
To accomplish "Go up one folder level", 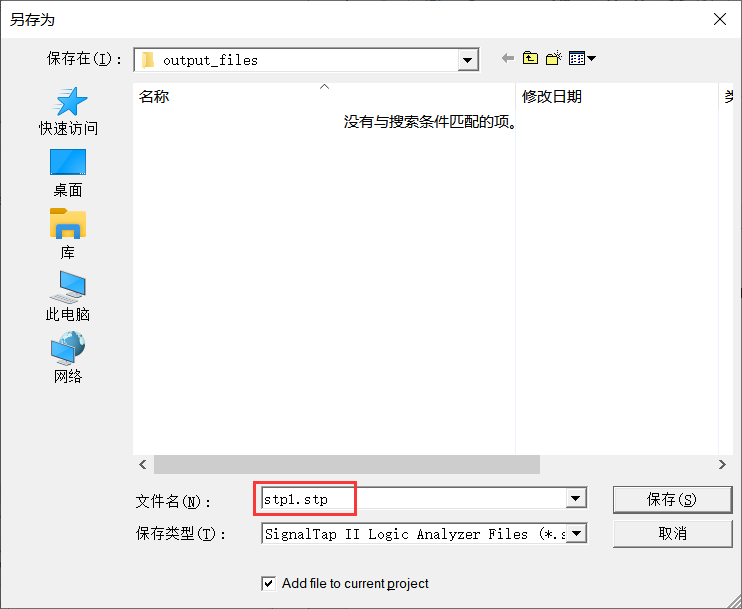I will 530,58.
